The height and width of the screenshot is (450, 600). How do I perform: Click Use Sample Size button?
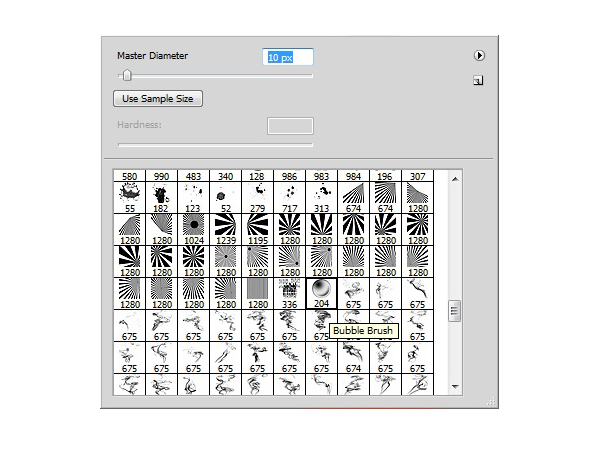click(x=158, y=98)
